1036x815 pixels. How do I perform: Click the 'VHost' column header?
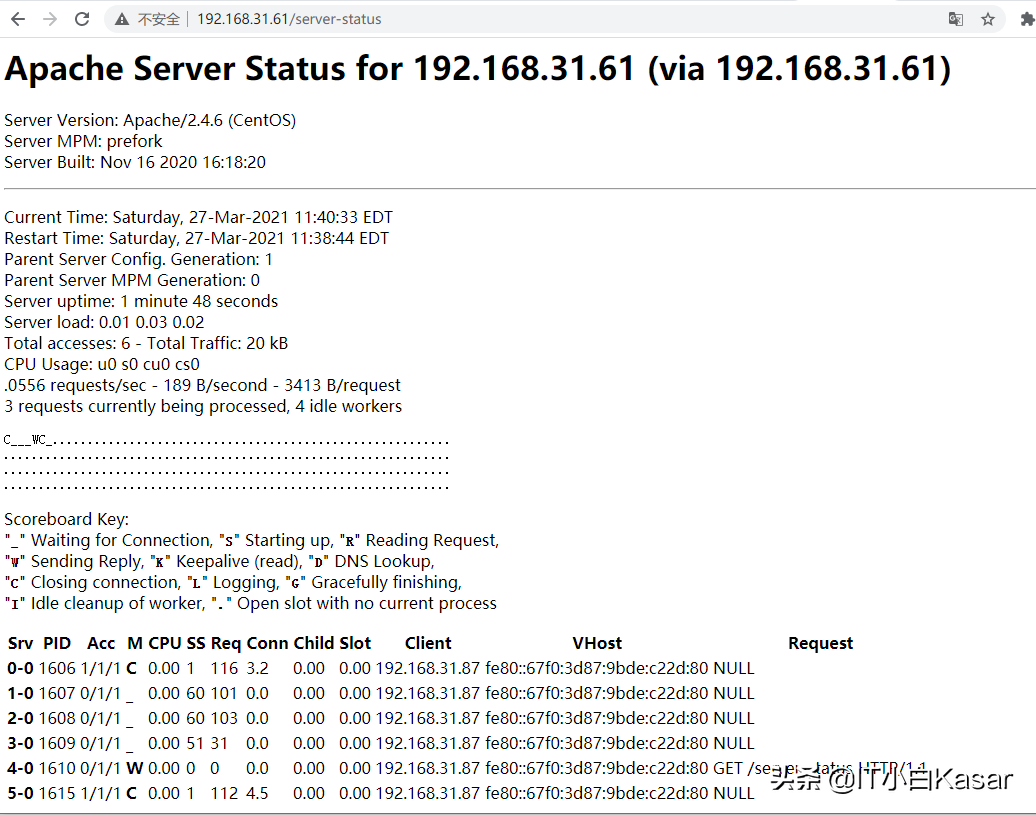[597, 643]
